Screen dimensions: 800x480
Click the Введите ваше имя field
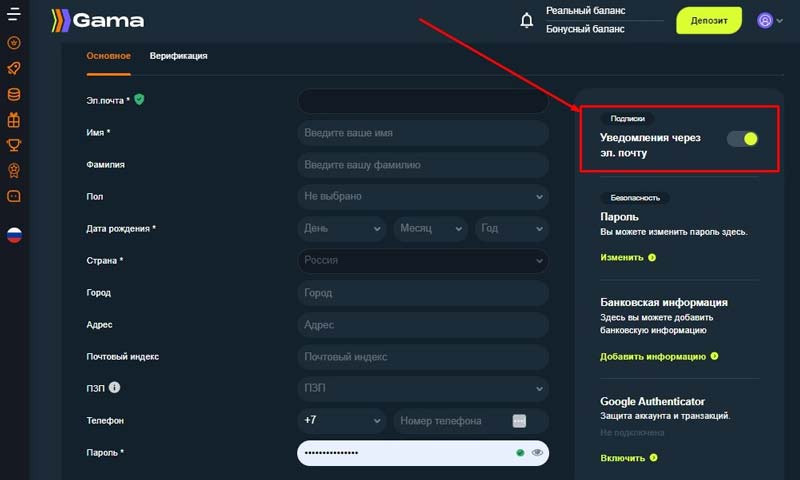coord(423,133)
